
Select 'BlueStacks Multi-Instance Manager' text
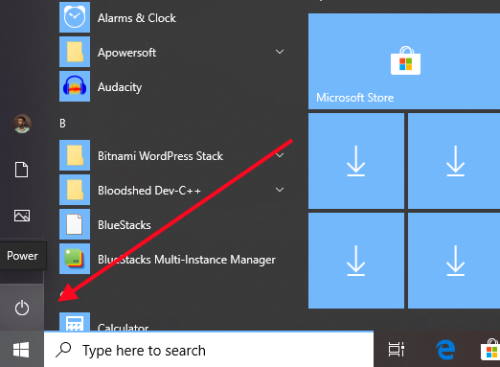(x=187, y=259)
